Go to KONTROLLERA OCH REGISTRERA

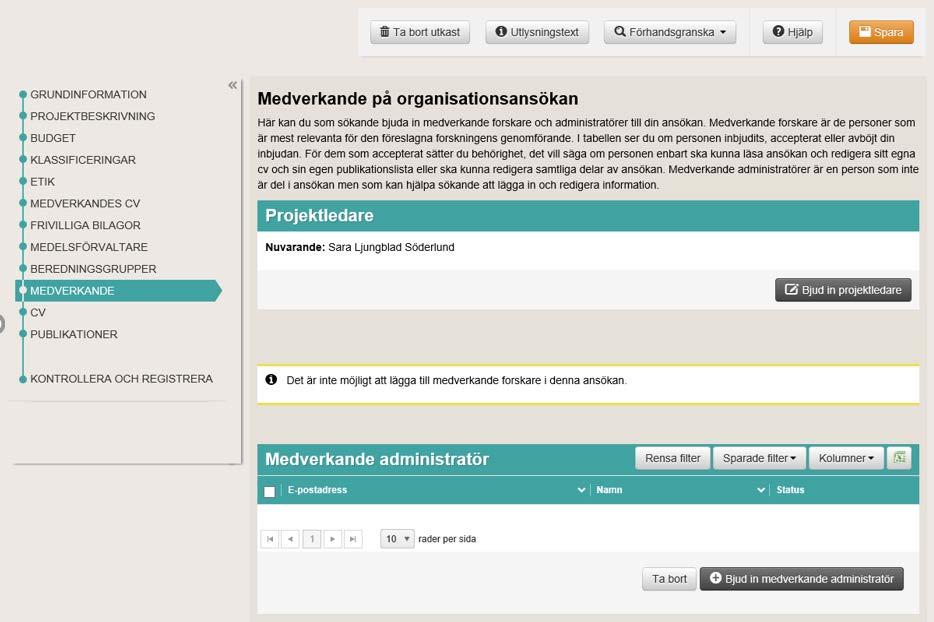(x=122, y=379)
